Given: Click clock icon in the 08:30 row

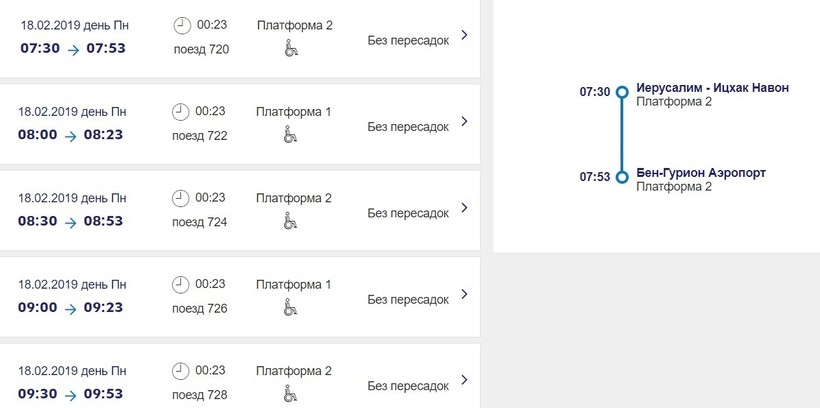Looking at the screenshot, I should [181, 197].
